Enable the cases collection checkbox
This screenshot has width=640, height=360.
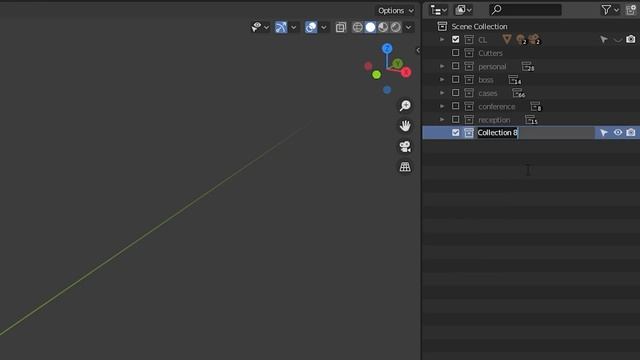coord(456,93)
